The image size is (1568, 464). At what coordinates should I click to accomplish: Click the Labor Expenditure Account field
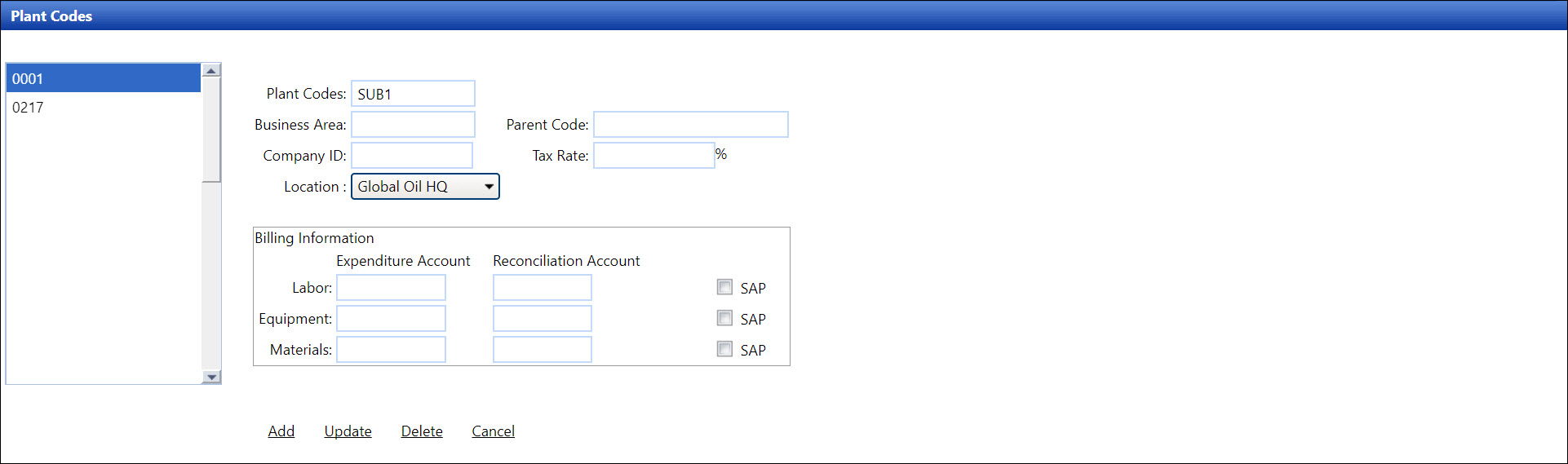391,288
